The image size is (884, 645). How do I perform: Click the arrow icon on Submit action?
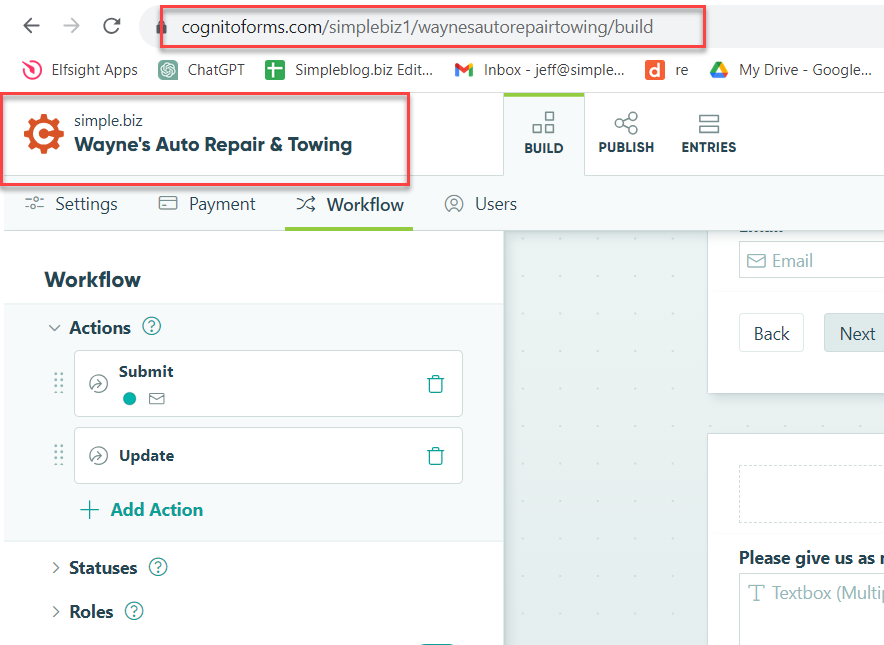pos(98,383)
